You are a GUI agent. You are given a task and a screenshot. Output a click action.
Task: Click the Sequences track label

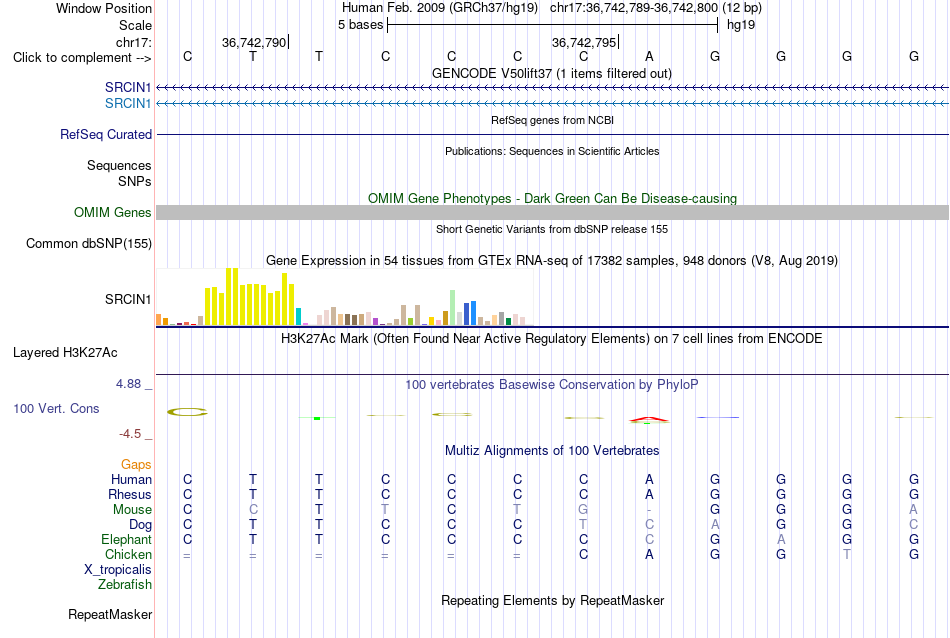pos(119,165)
